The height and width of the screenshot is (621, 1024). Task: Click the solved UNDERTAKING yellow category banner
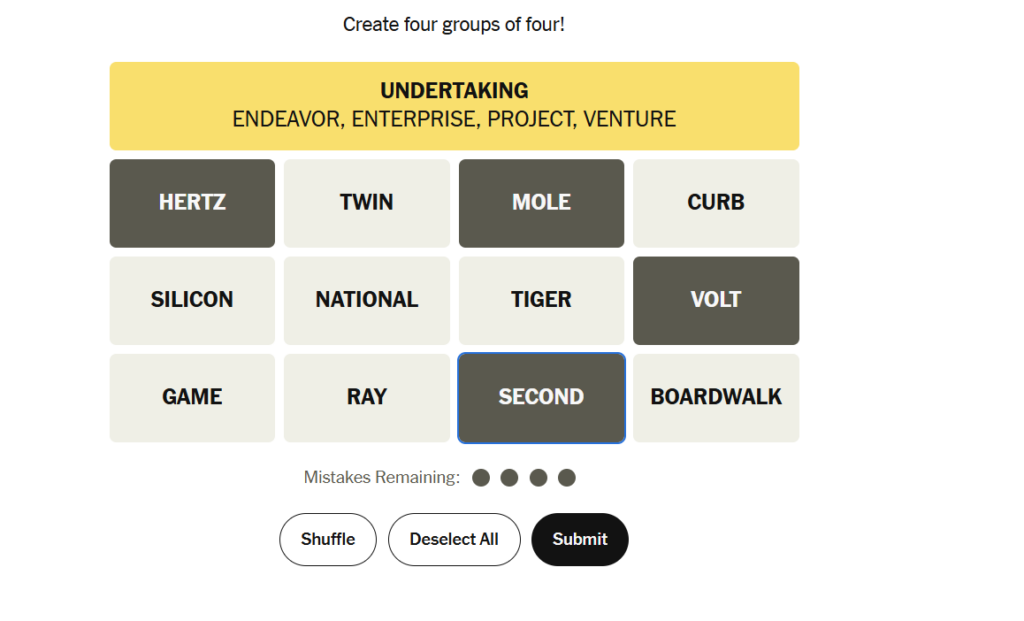454,106
